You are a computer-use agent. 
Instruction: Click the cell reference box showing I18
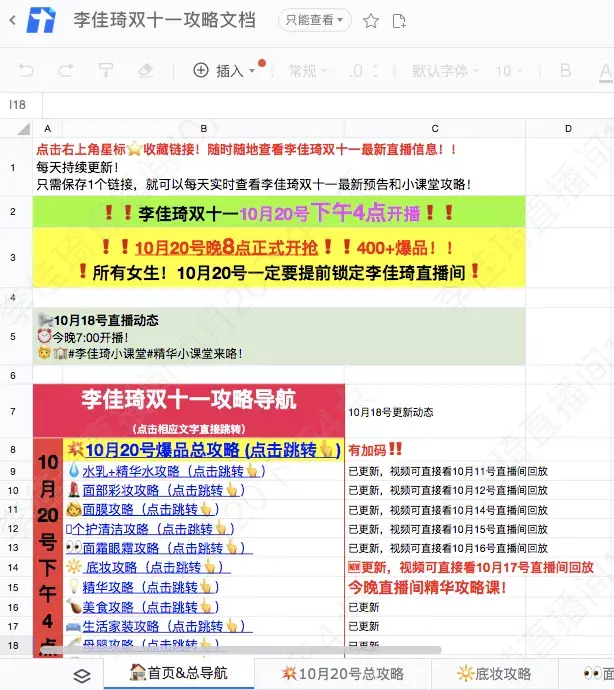pos(18,104)
